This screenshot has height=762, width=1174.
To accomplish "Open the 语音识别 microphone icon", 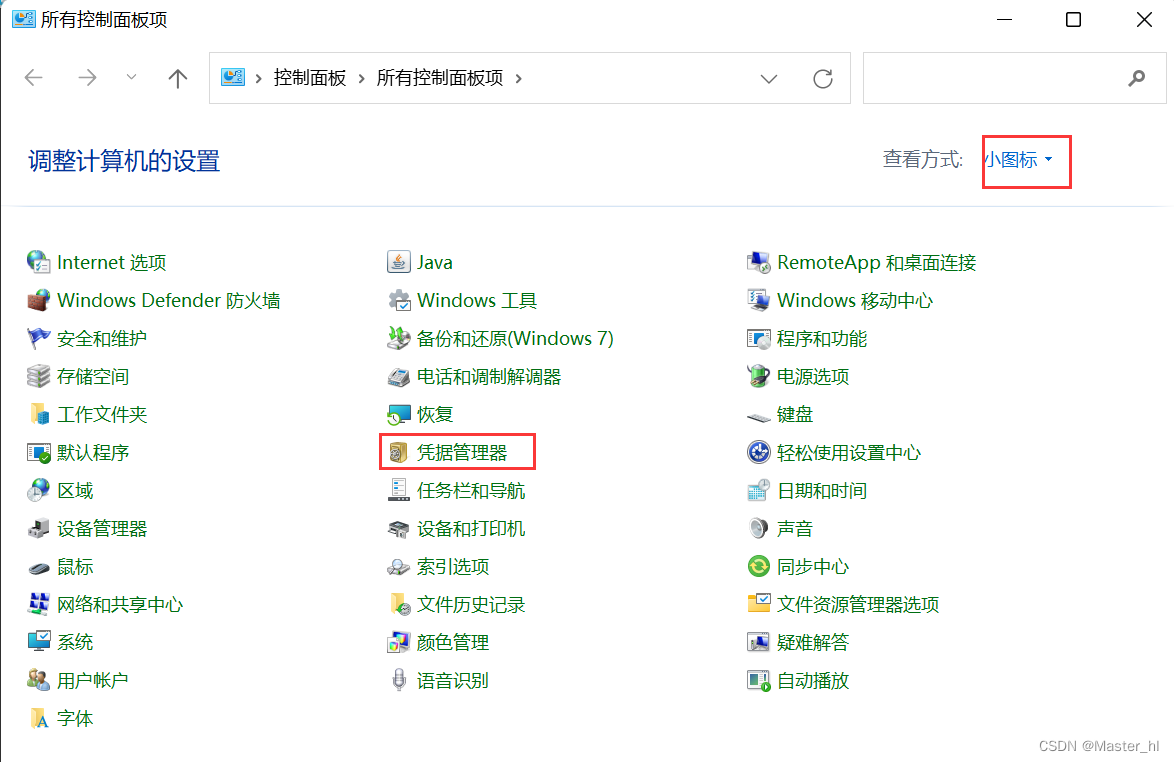I will pyautogui.click(x=398, y=680).
